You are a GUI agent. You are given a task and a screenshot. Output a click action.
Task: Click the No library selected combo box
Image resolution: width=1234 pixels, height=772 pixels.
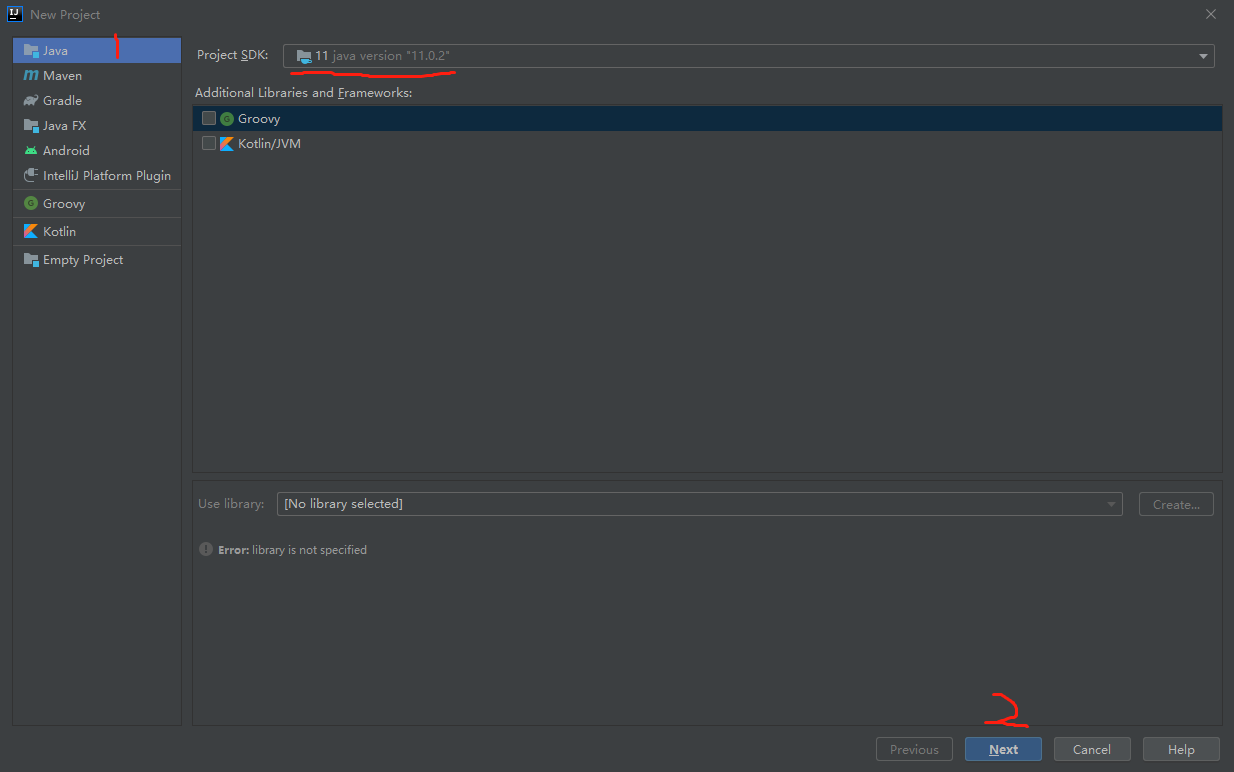[699, 504]
